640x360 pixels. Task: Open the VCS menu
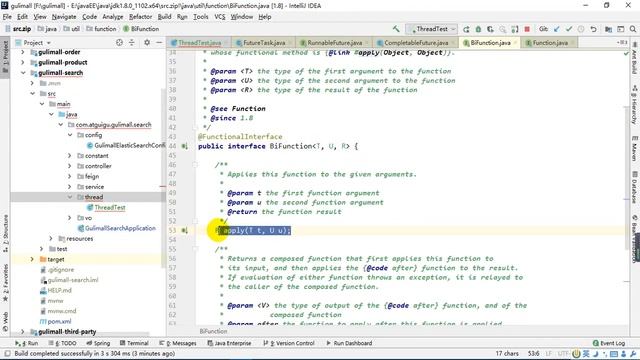click(220, 17)
